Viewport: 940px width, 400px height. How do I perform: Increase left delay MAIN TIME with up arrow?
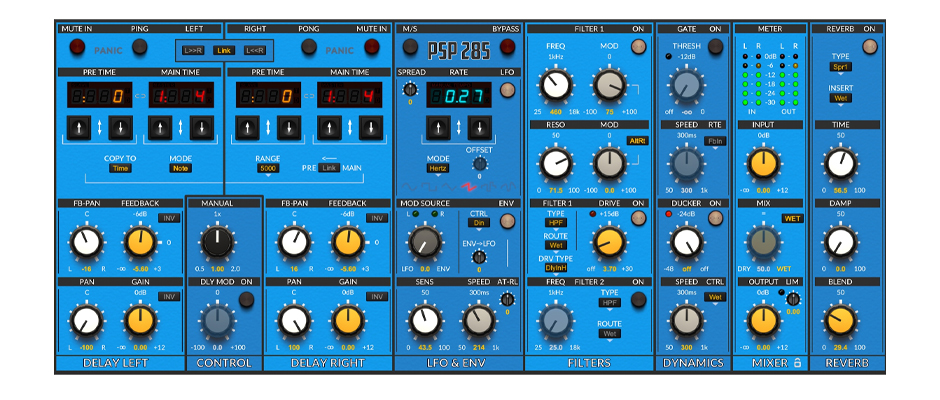(x=160, y=128)
